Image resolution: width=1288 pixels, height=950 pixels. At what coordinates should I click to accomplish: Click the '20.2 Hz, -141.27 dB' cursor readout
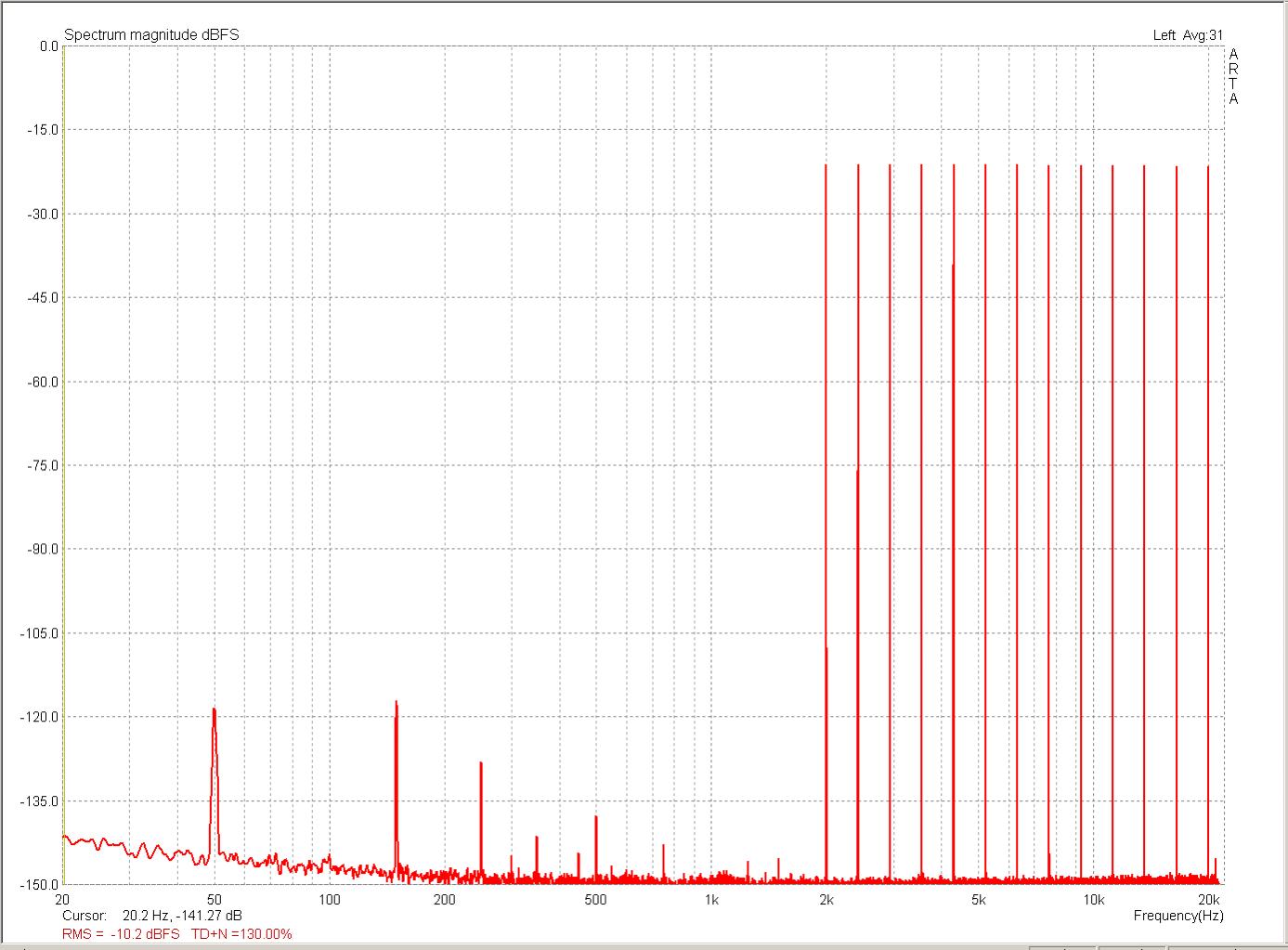click(182, 916)
